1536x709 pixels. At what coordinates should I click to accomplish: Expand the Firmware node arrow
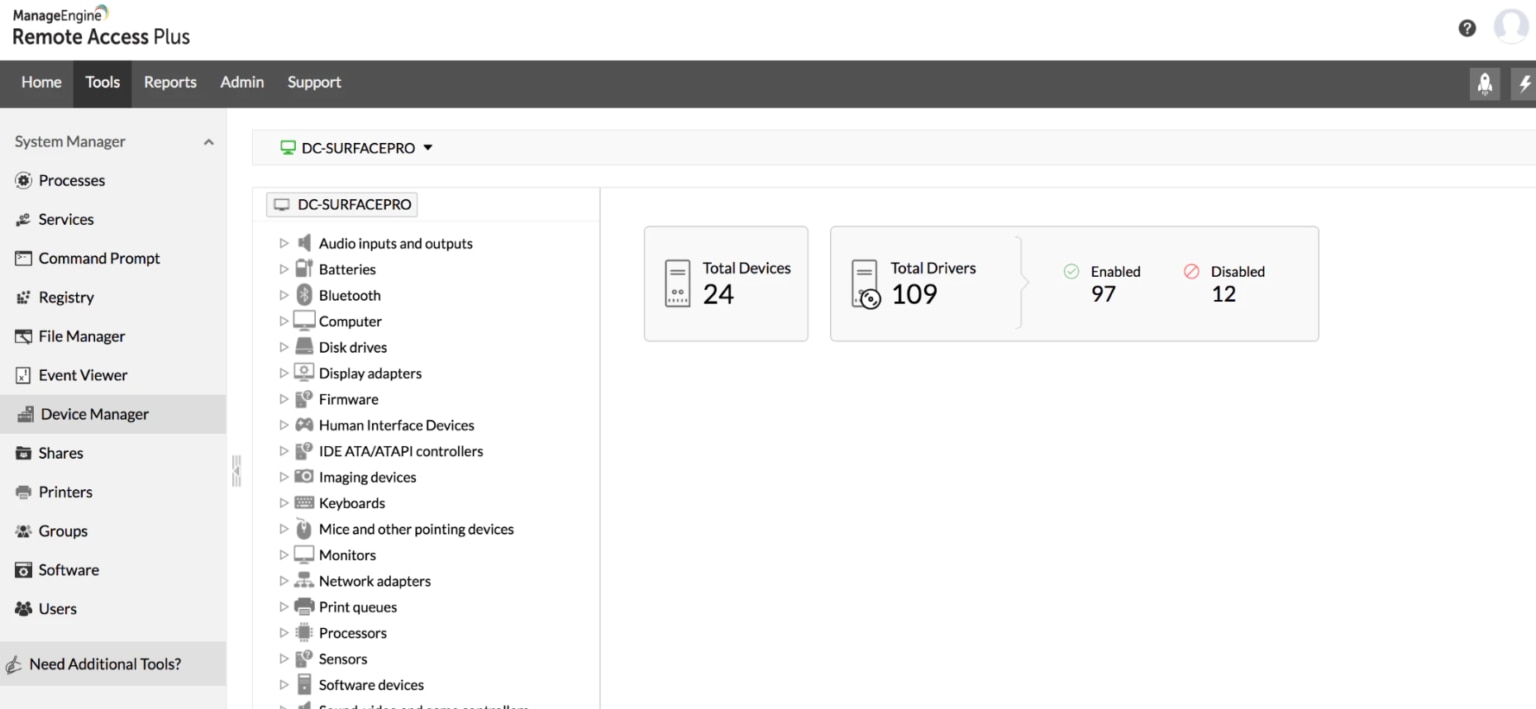pos(284,399)
